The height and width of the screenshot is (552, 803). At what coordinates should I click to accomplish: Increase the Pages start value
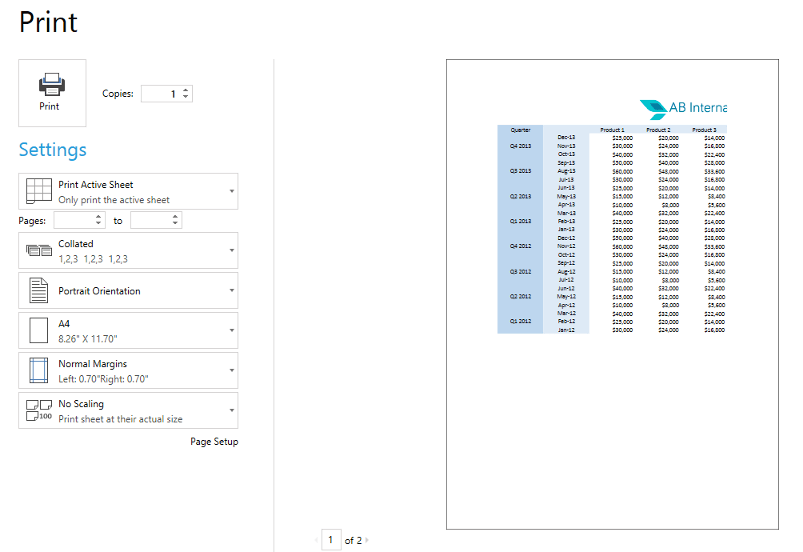[x=98, y=217]
